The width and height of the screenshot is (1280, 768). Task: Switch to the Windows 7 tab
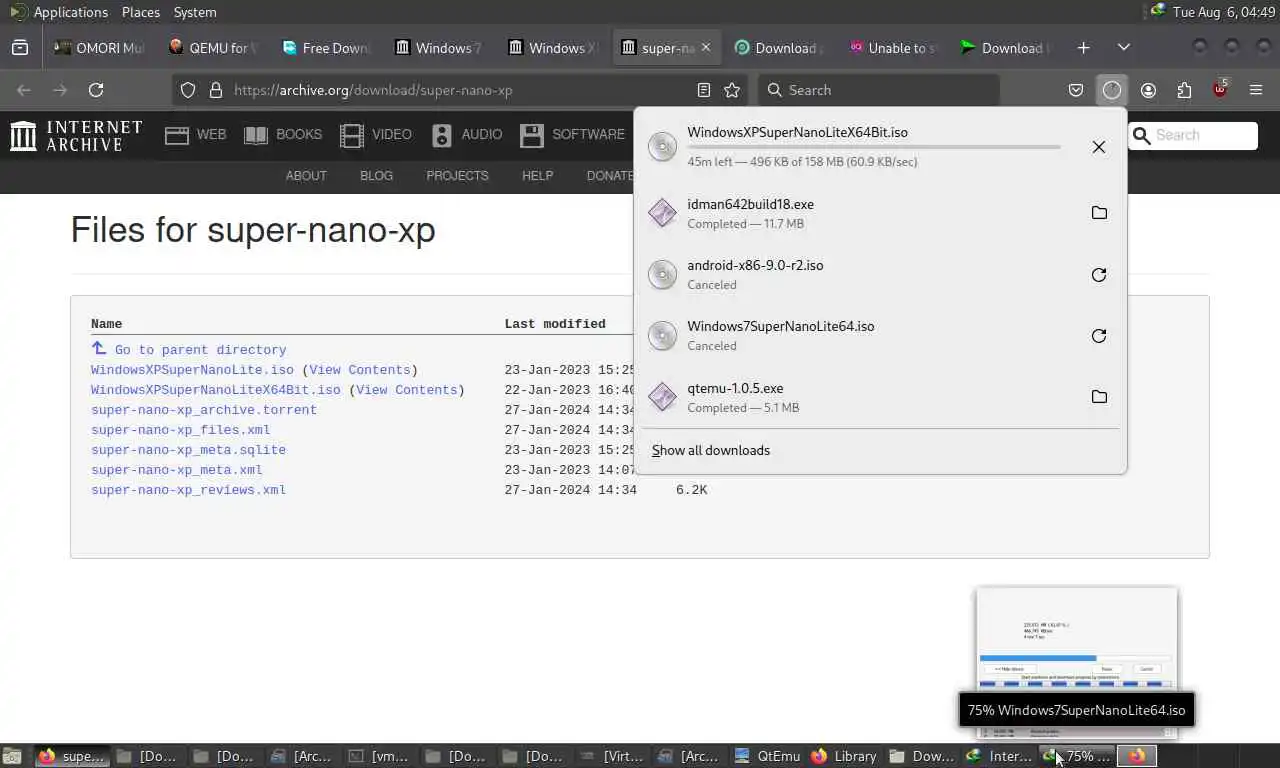tap(439, 47)
